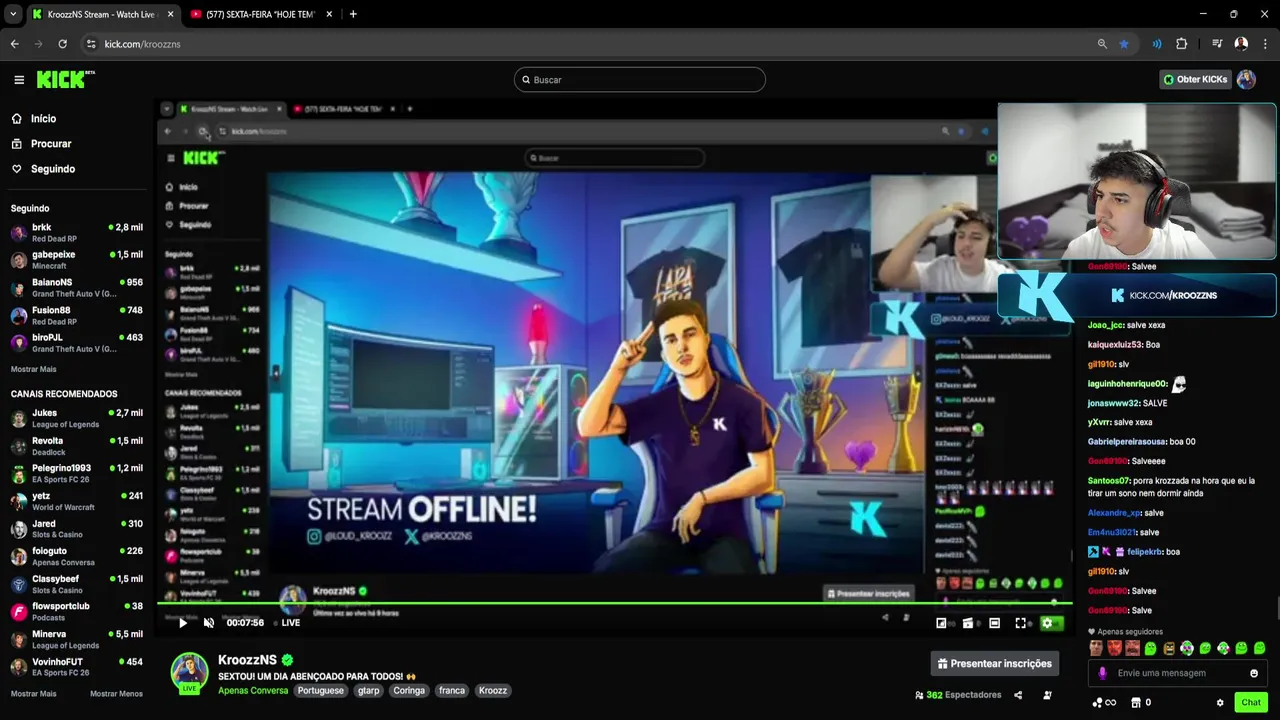Screen dimensions: 1280x720
Task: Open the hamburger sidebar menu
Action: tap(19, 80)
